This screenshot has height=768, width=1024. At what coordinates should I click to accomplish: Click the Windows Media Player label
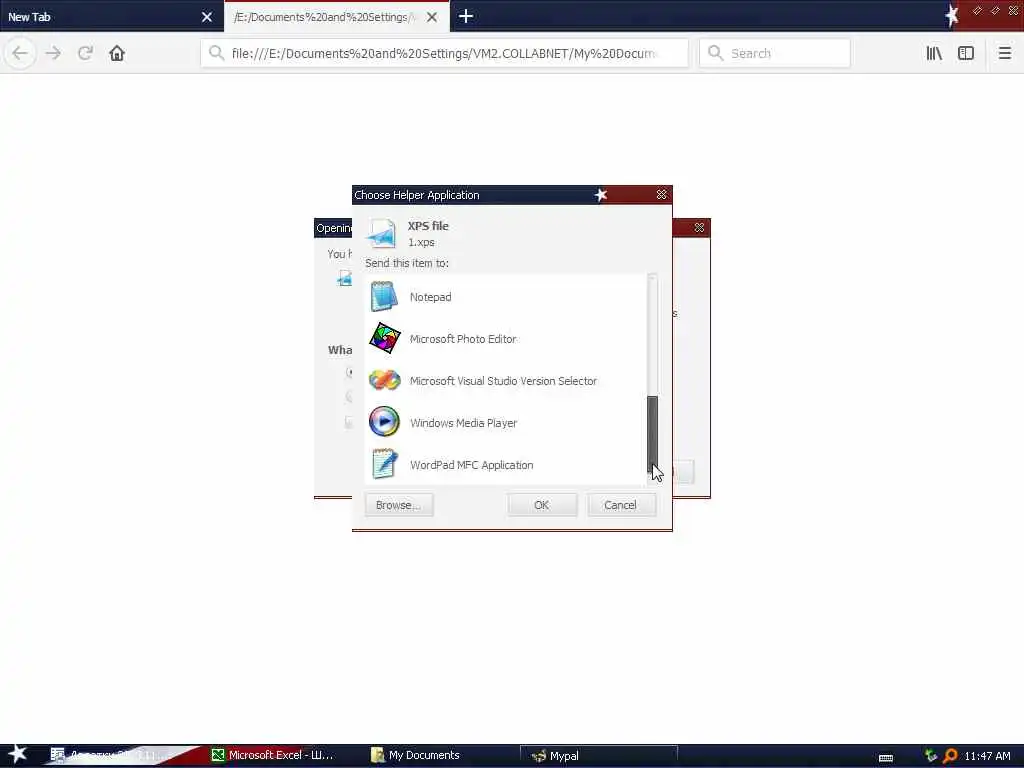click(x=464, y=423)
